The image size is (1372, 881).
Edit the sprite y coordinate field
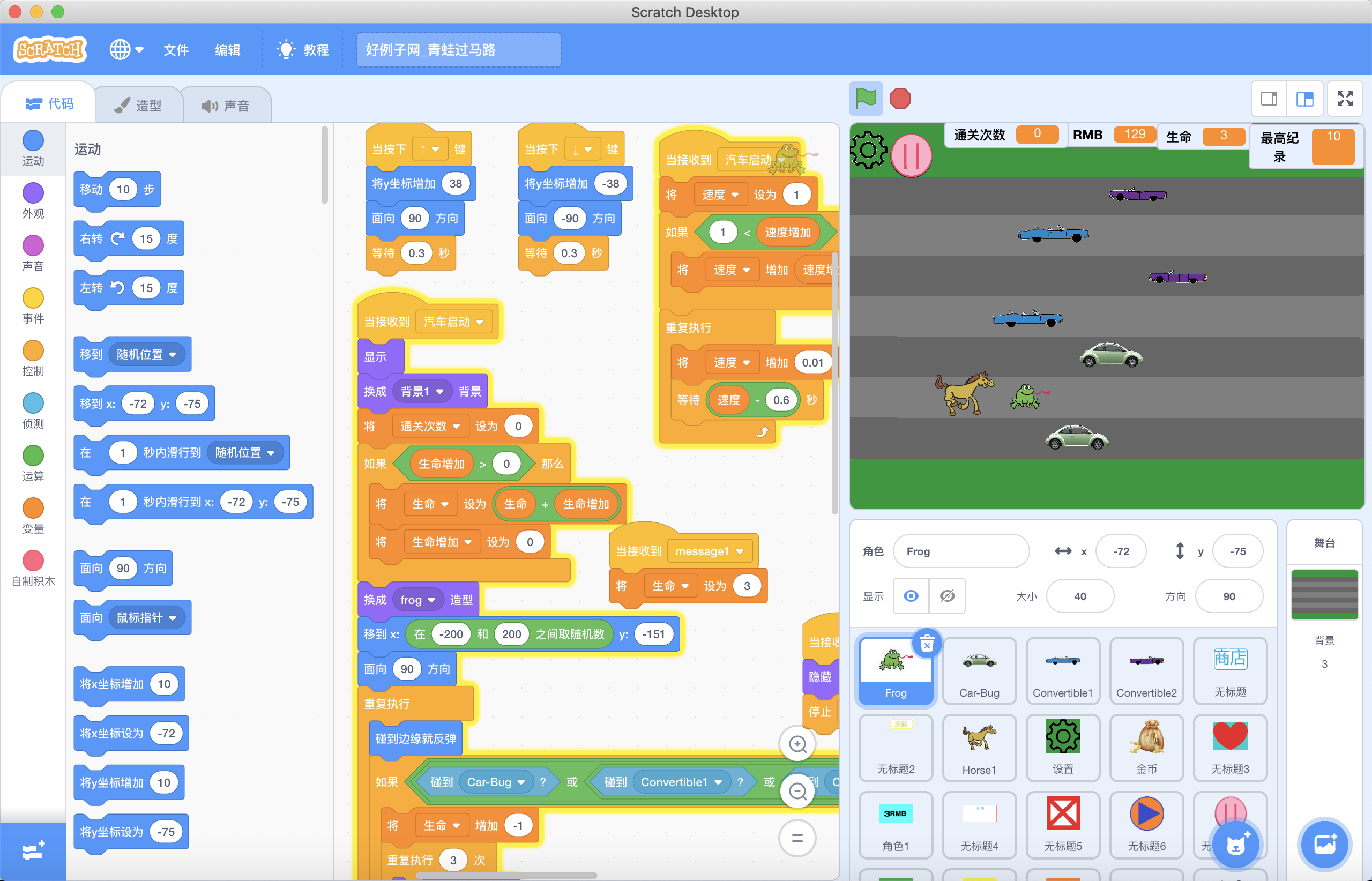(x=1237, y=551)
